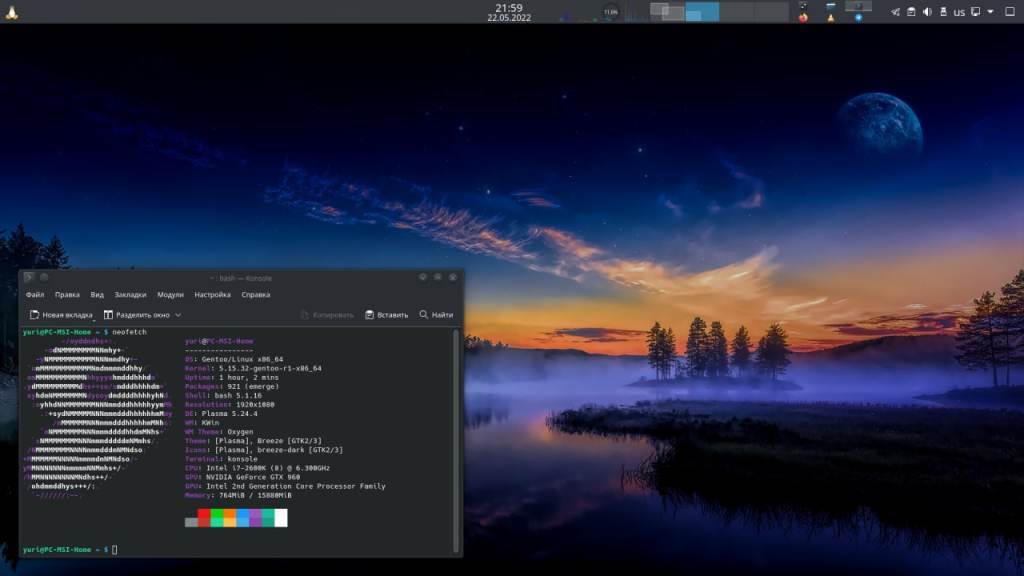Click the "Найти" search button
The image size is (1024, 576).
[x=436, y=315]
